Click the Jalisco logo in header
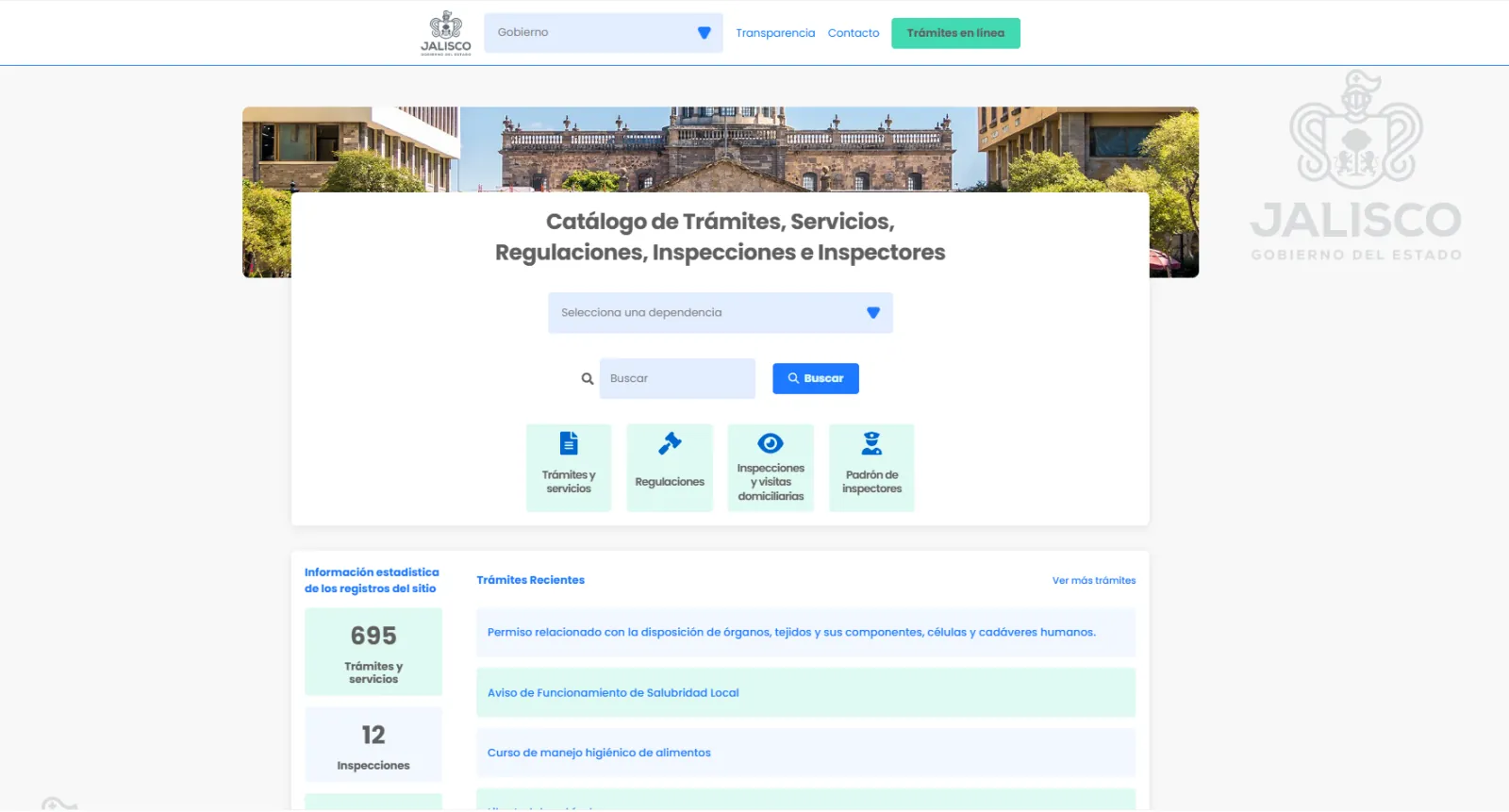The width and height of the screenshot is (1509, 812). pos(445,33)
